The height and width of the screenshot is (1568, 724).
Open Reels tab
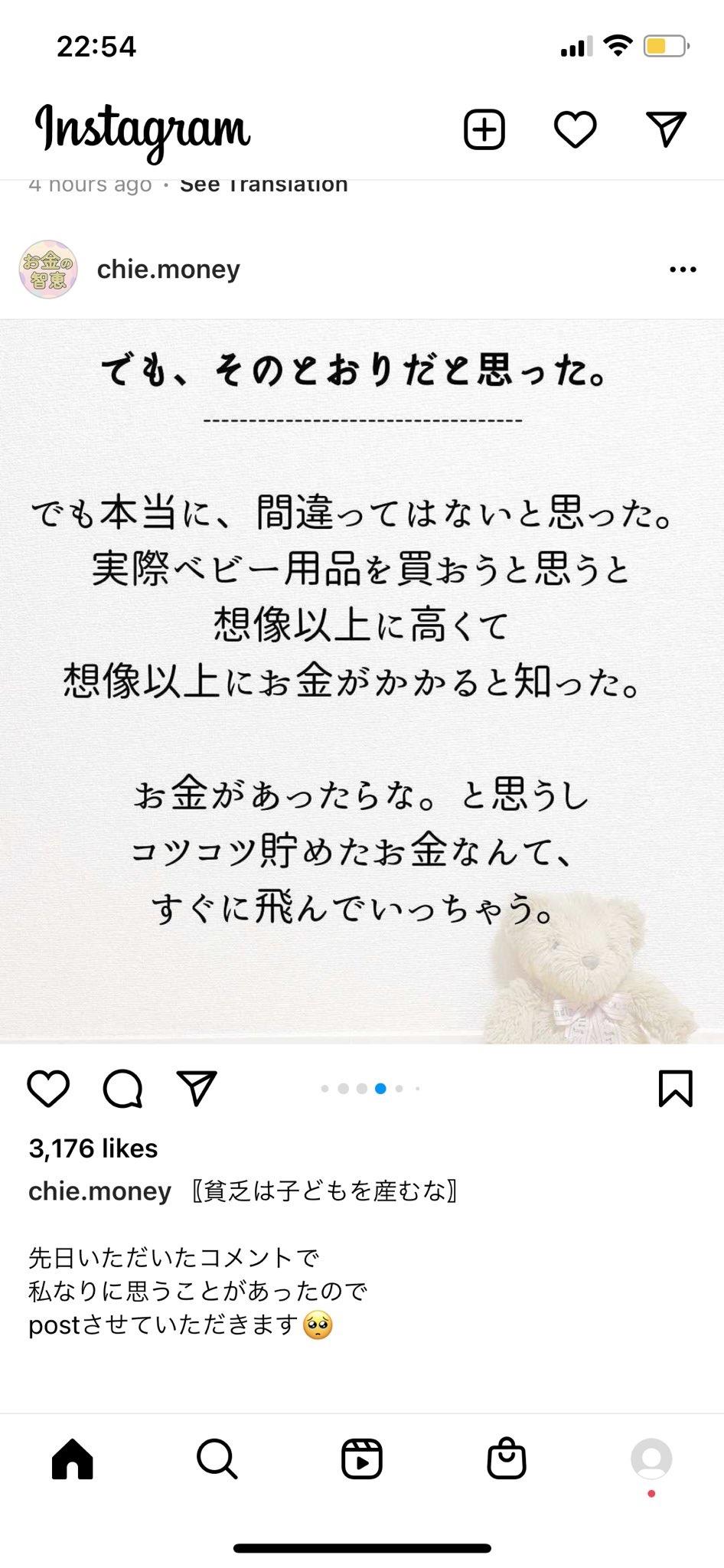click(362, 1459)
